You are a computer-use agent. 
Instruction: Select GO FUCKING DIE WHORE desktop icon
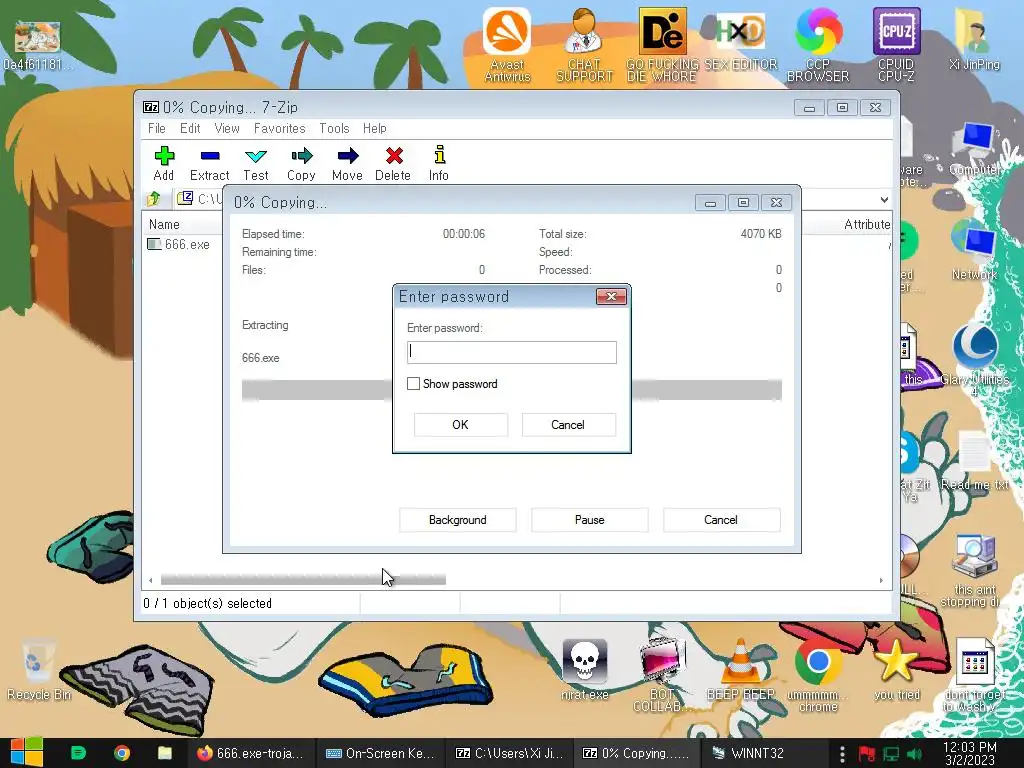click(x=662, y=45)
